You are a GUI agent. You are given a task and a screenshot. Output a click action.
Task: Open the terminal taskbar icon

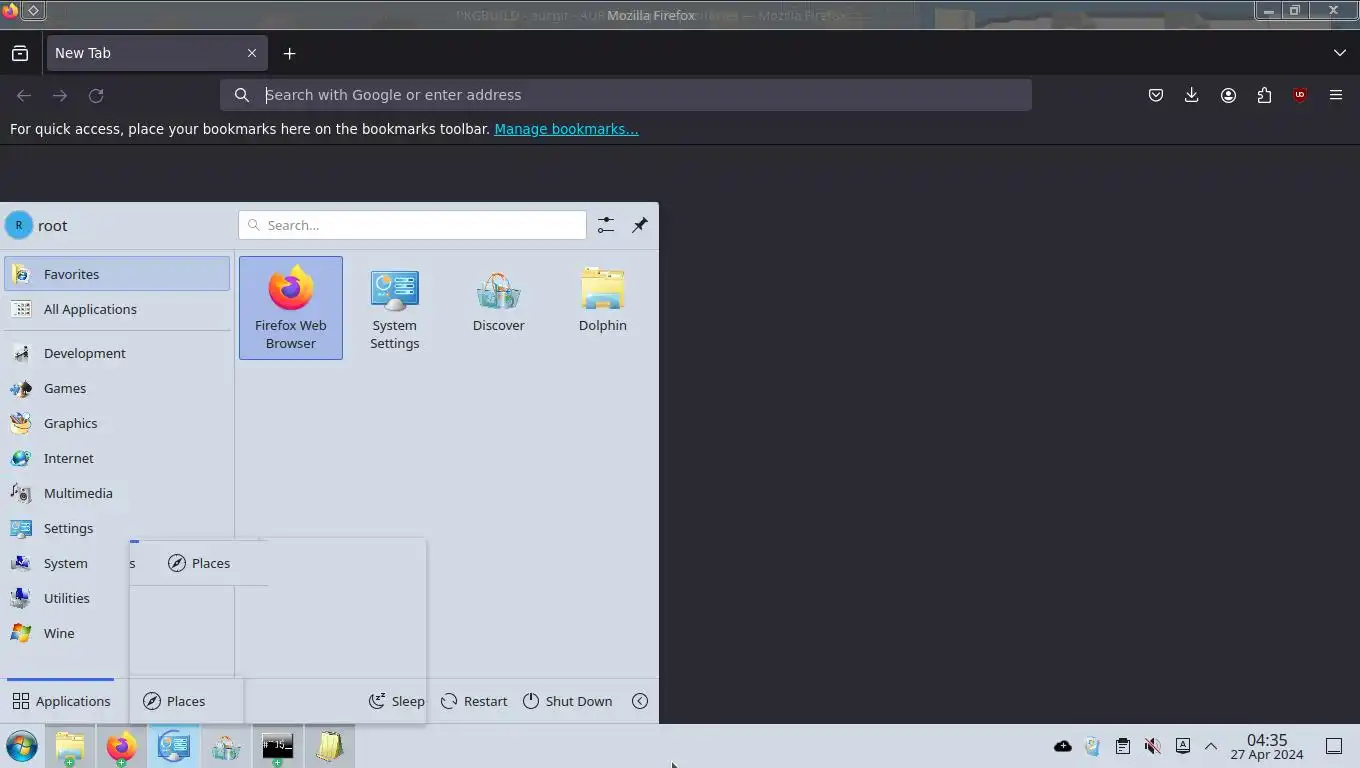(x=277, y=746)
